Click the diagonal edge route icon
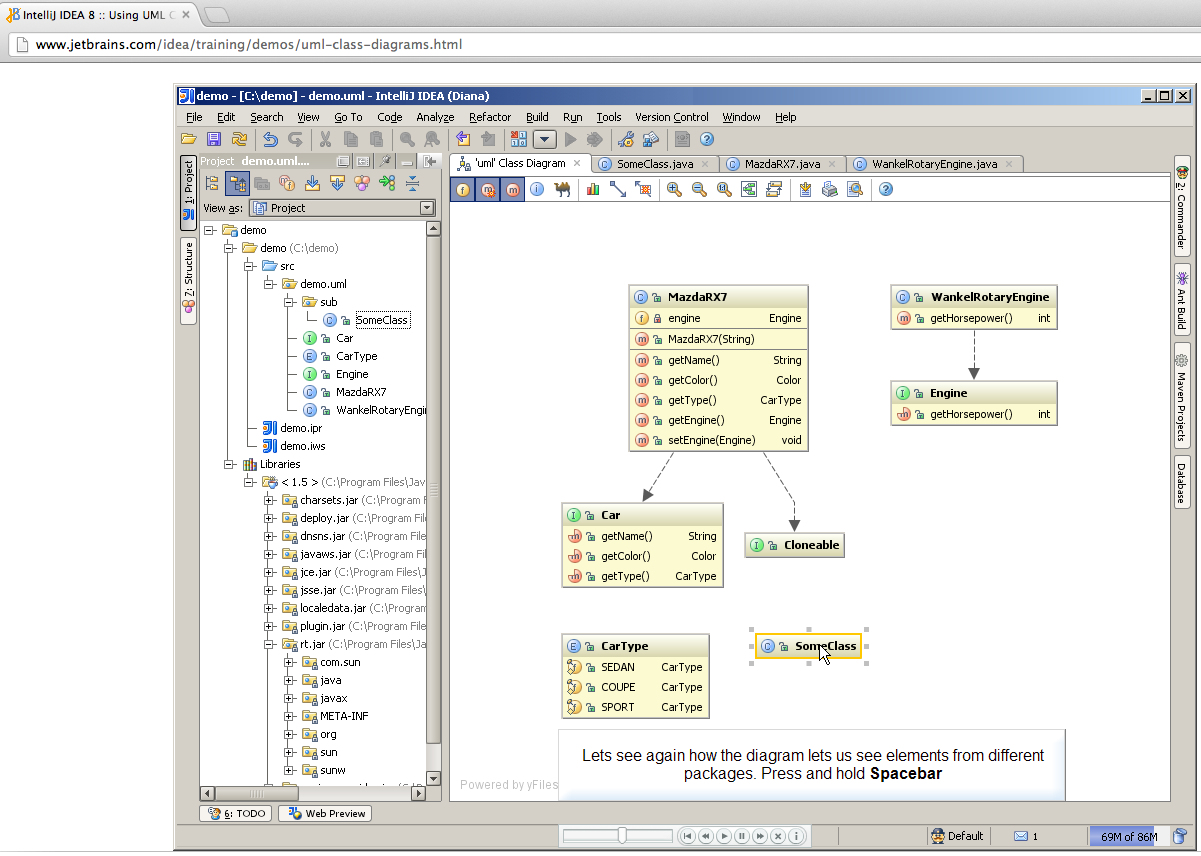This screenshot has width=1201, height=856. (x=618, y=189)
